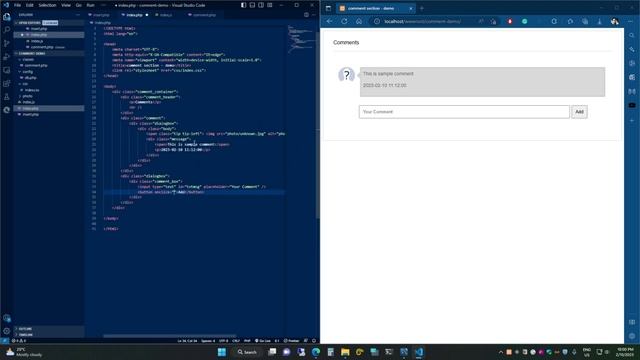Open the Explorer view in the activity bar
The image size is (640, 360).
[x=7, y=17]
